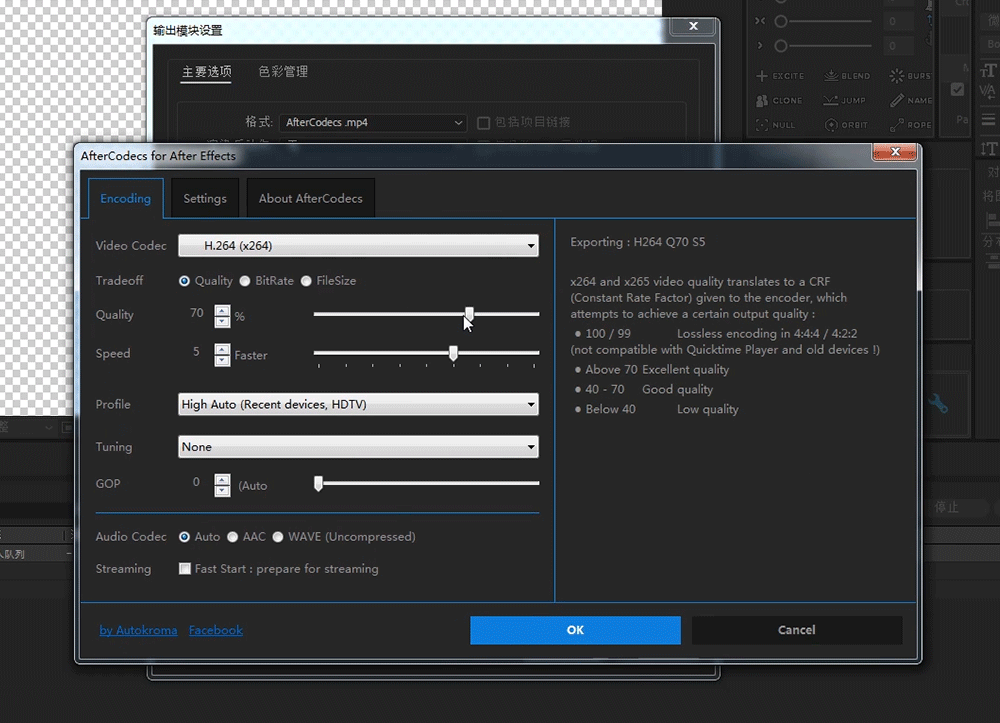The width and height of the screenshot is (1000, 723).
Task: Switch to the Settings tab
Action: tap(205, 198)
